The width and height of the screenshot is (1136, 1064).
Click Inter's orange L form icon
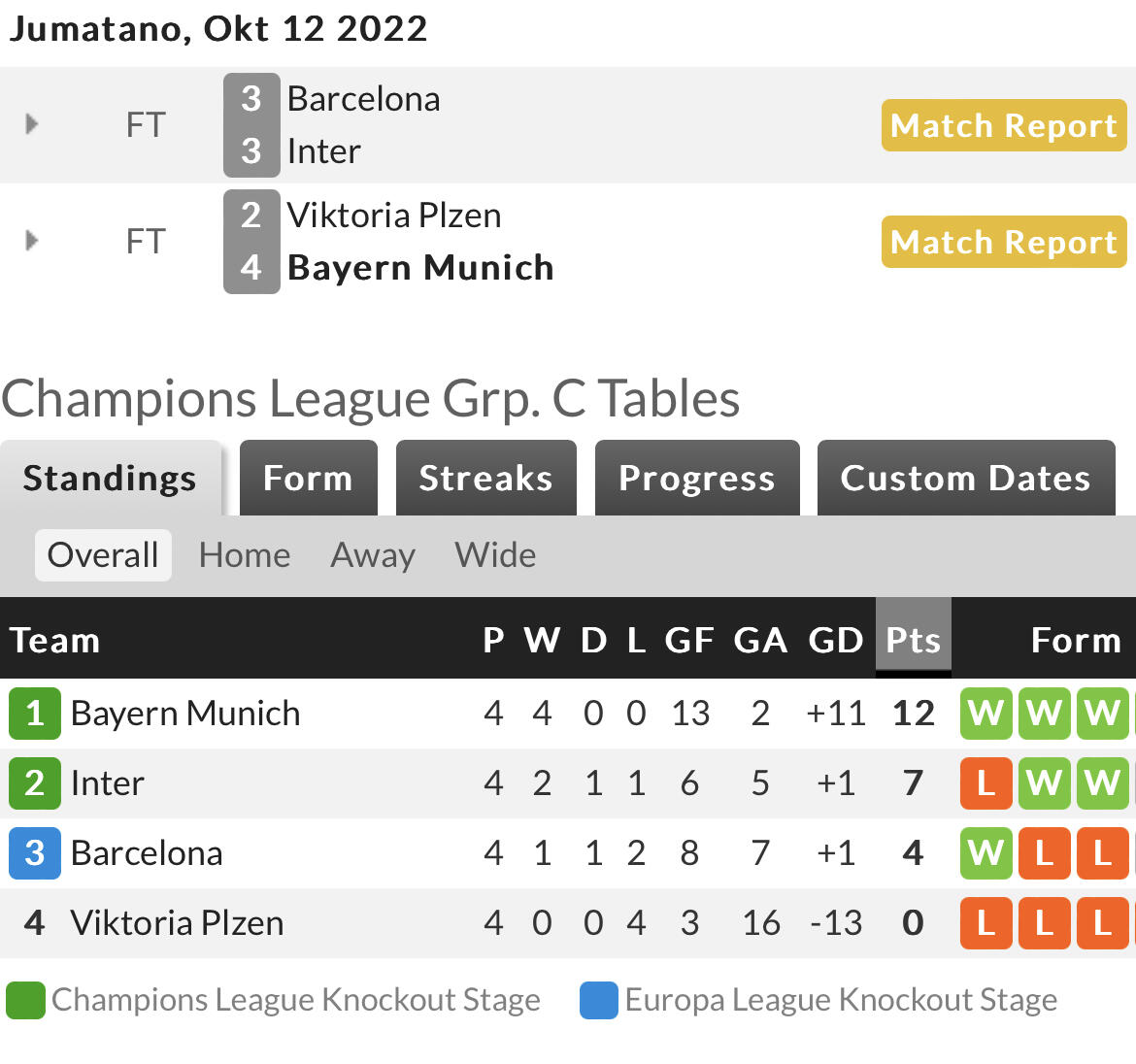[986, 783]
